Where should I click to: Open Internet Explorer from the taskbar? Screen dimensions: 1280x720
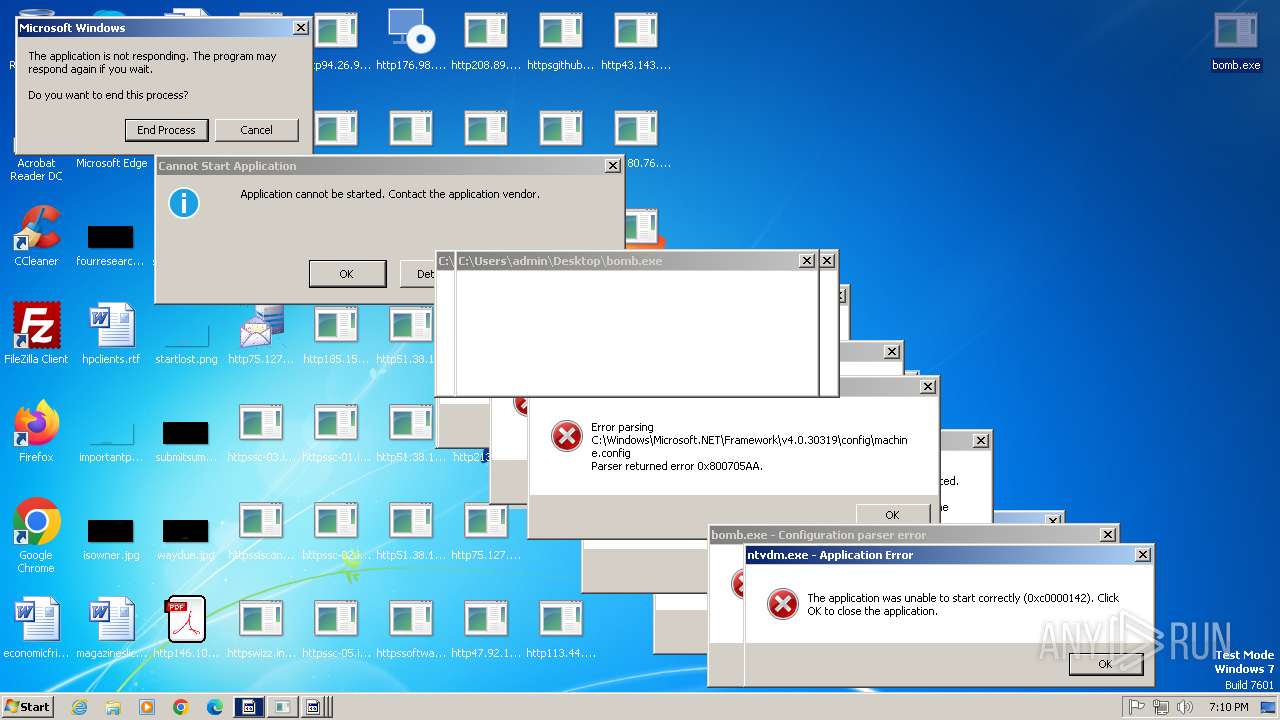pyautogui.click(x=80, y=707)
